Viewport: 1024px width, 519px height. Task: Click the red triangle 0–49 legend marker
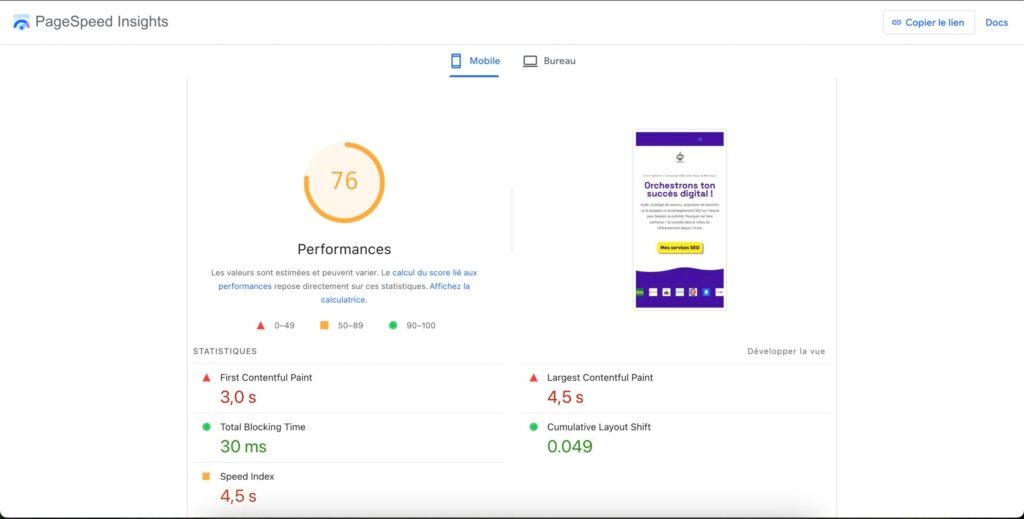(261, 325)
